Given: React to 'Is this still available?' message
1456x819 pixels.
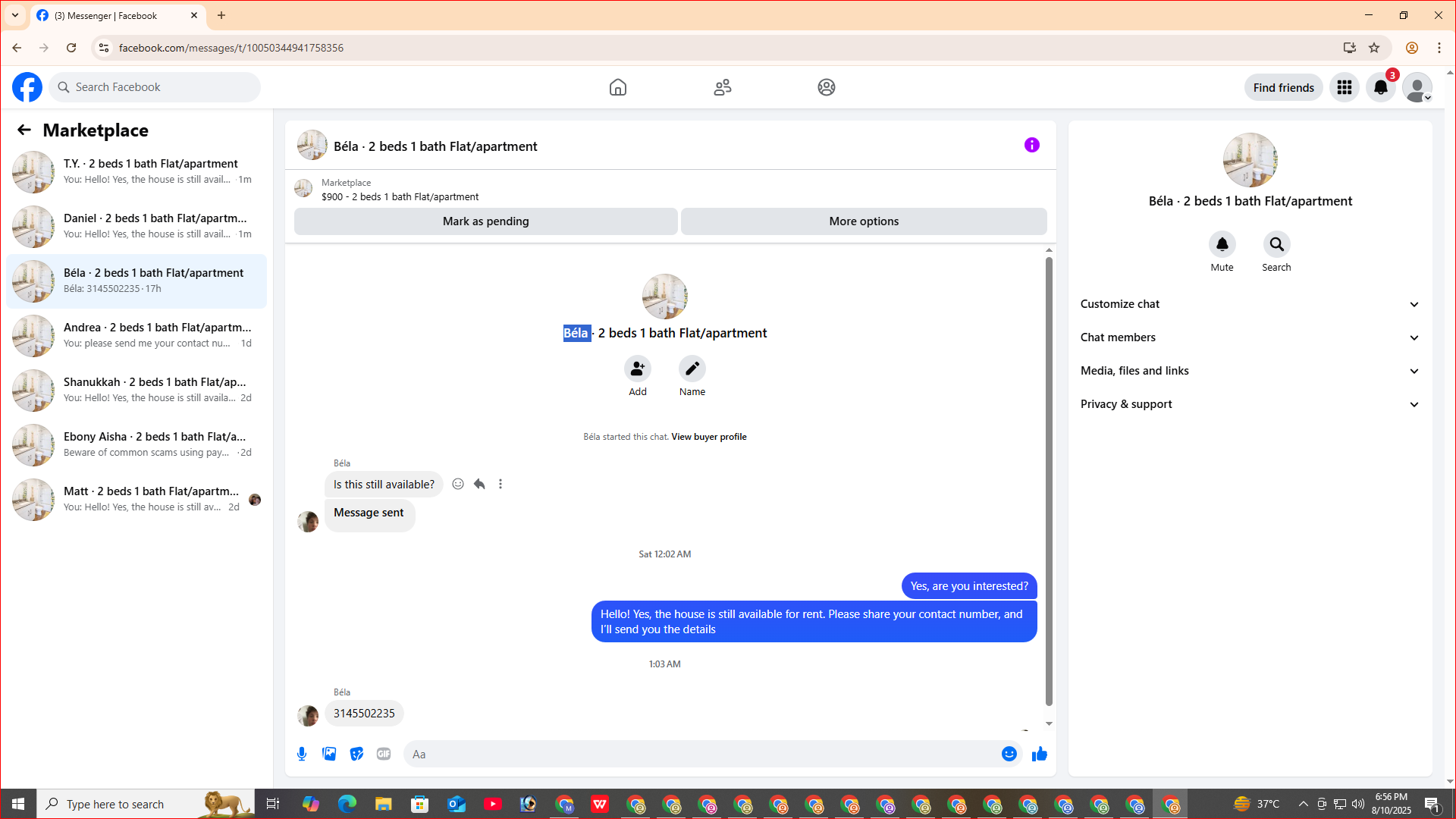Looking at the screenshot, I should pyautogui.click(x=458, y=484).
